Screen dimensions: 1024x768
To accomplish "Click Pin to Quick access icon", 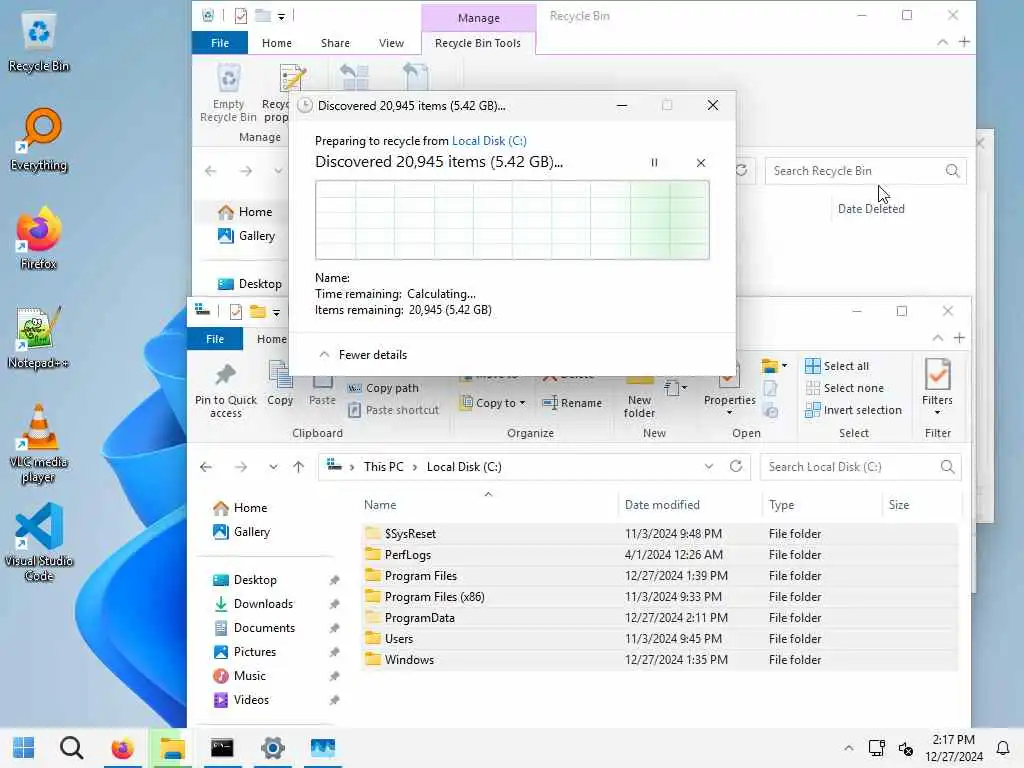I will point(226,390).
